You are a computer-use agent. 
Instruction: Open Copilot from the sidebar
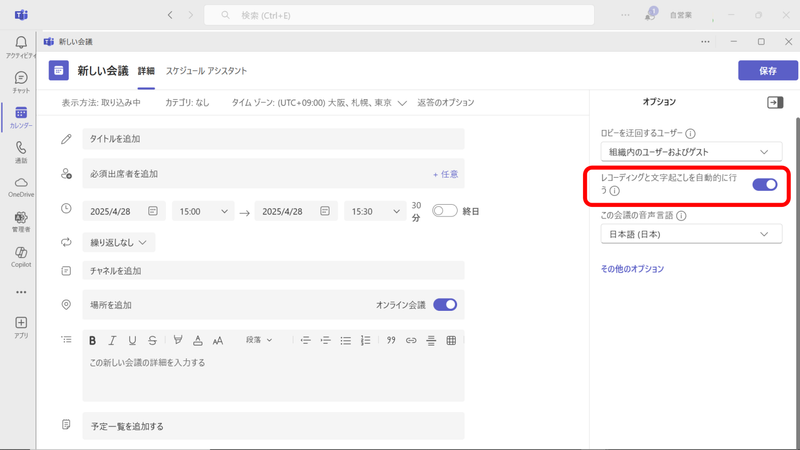click(x=20, y=257)
